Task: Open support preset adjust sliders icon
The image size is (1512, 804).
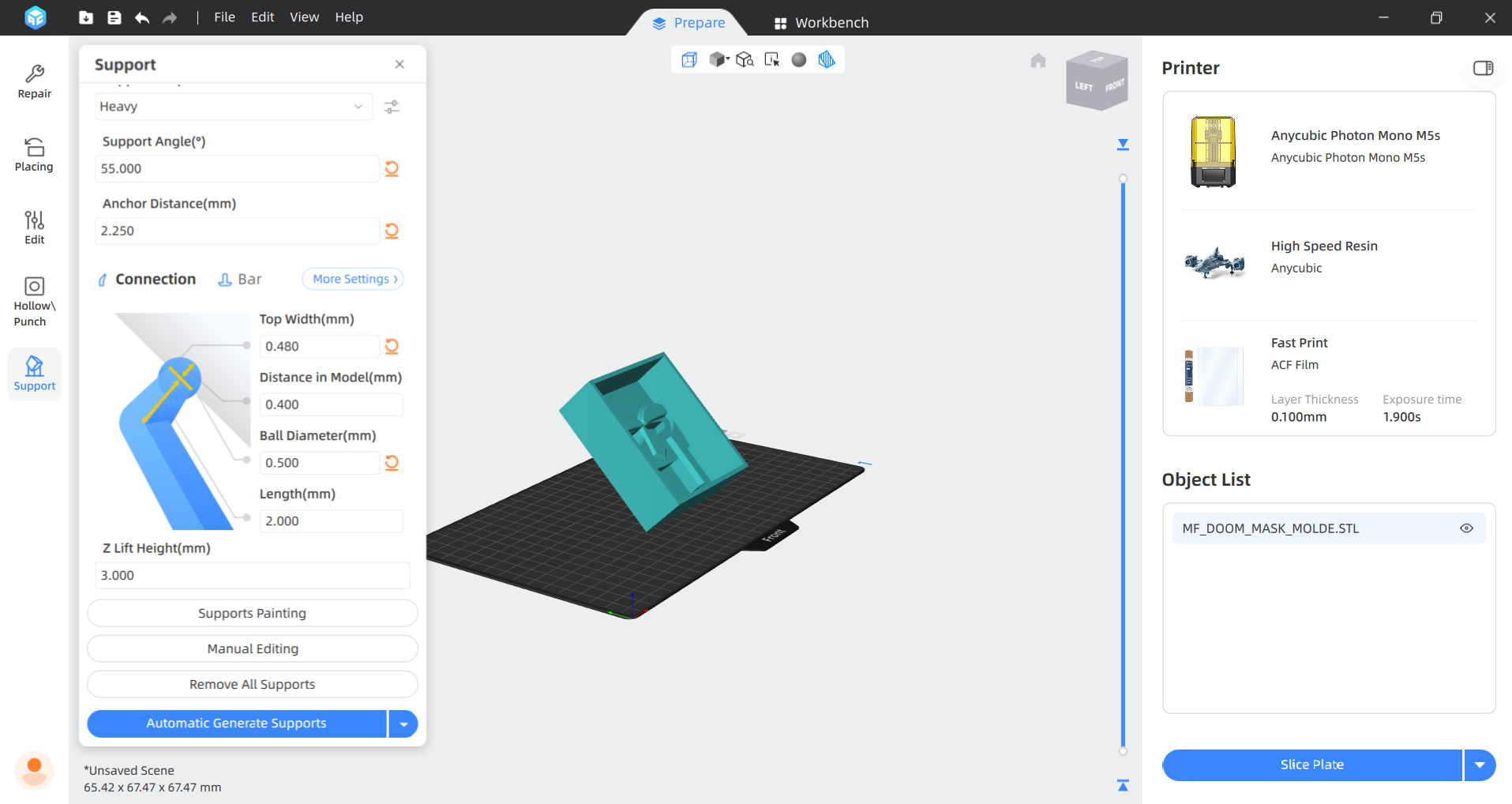Action: (392, 107)
